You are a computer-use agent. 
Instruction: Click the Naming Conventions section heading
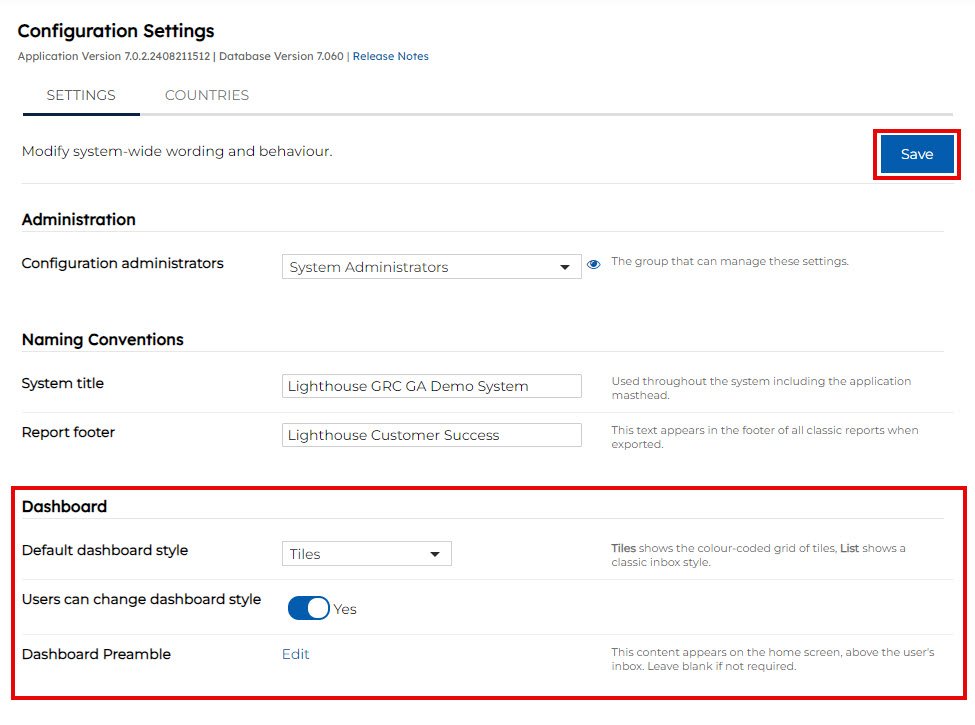tap(103, 340)
